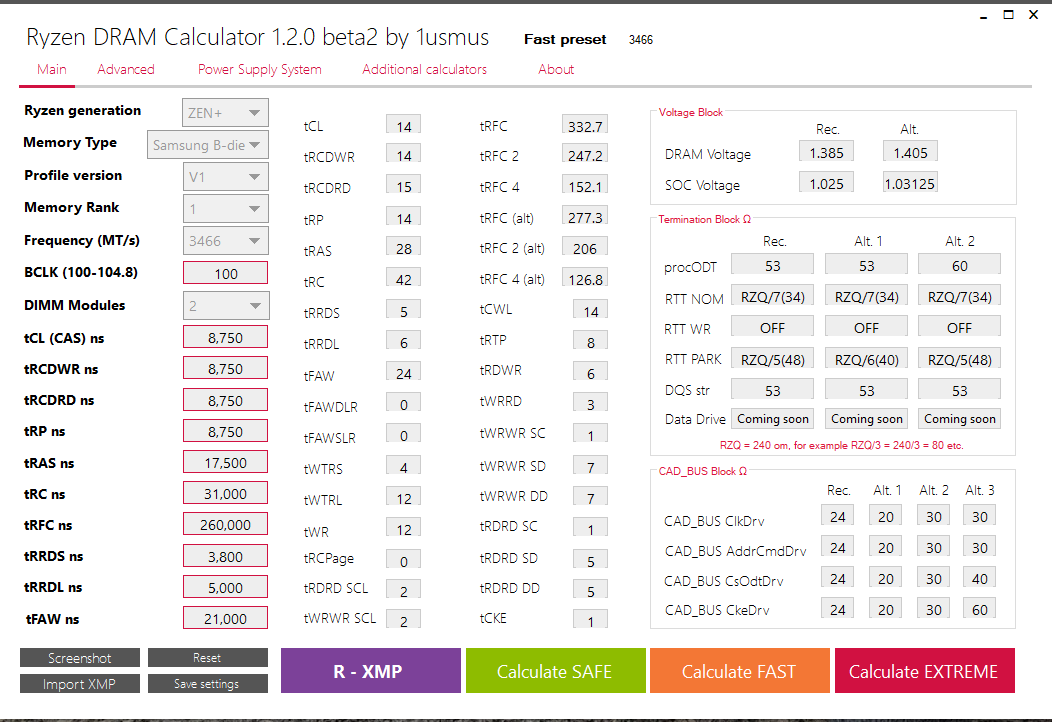The width and height of the screenshot is (1052, 722).
Task: Select the tRFC 4 (alt) value 126.8
Action: (x=585, y=278)
